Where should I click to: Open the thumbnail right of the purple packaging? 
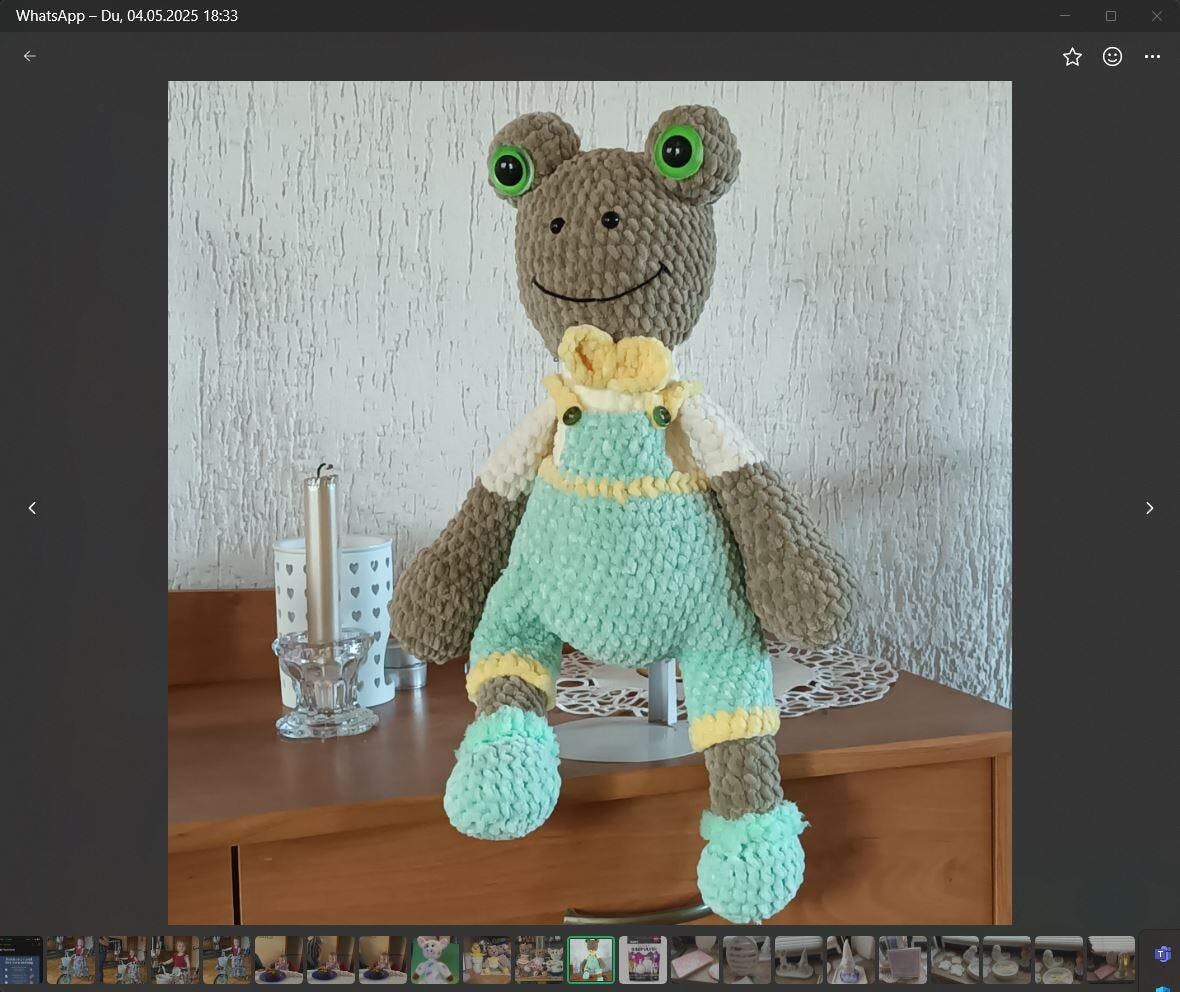tap(695, 960)
